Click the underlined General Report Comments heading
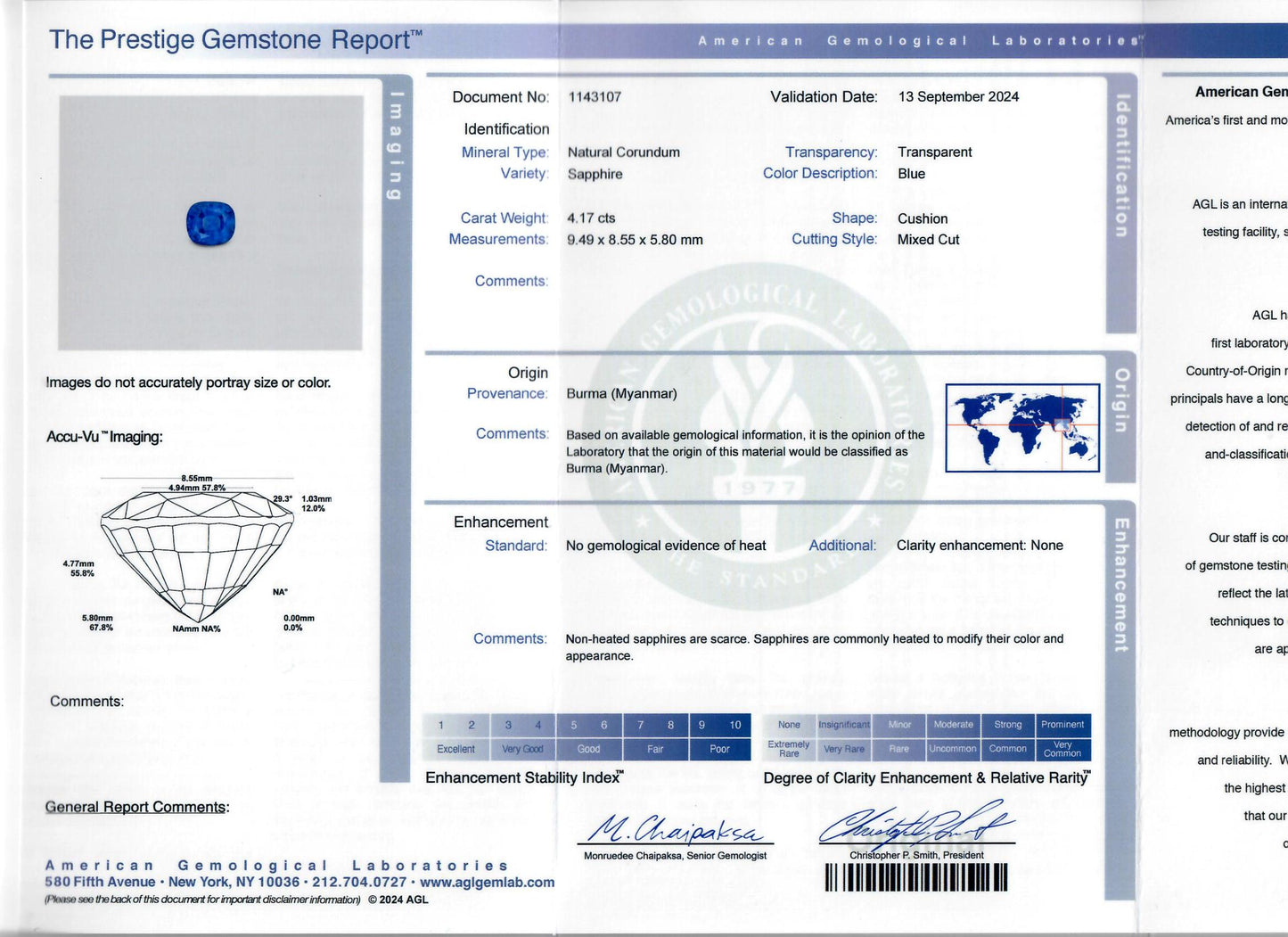The width and height of the screenshot is (1288, 937). 136,807
